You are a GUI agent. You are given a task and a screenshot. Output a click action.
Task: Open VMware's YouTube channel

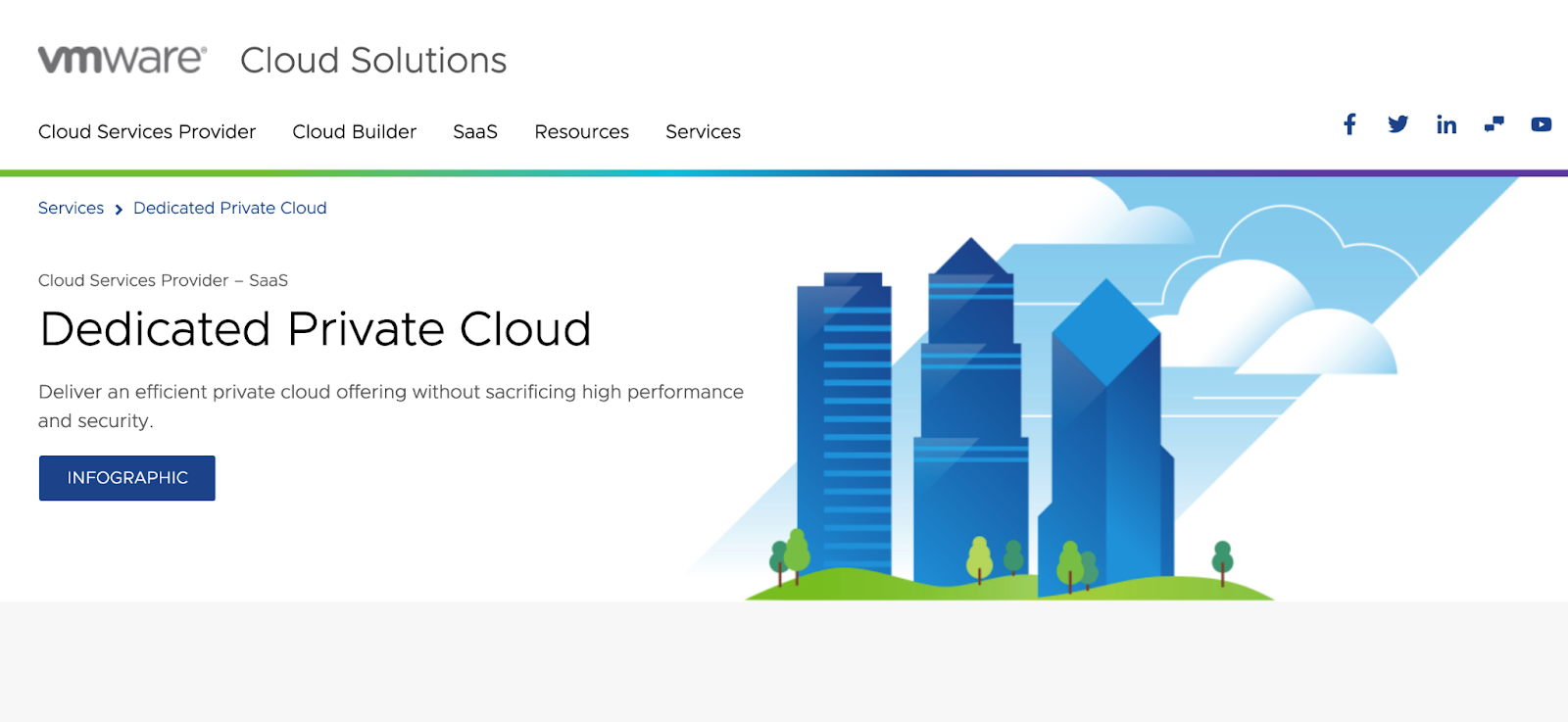(x=1542, y=124)
